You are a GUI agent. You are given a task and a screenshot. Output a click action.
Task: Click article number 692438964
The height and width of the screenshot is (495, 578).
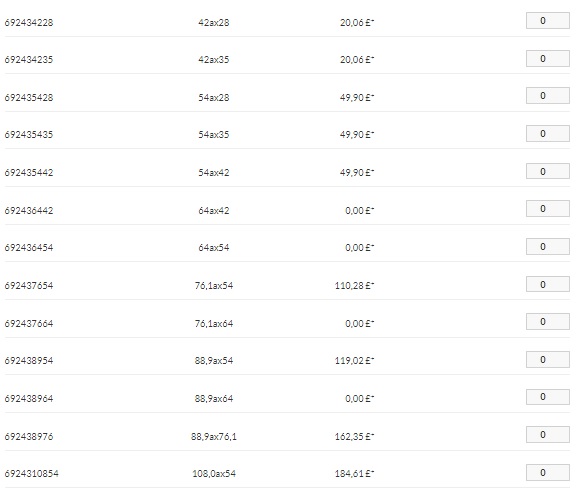pyautogui.click(x=29, y=398)
